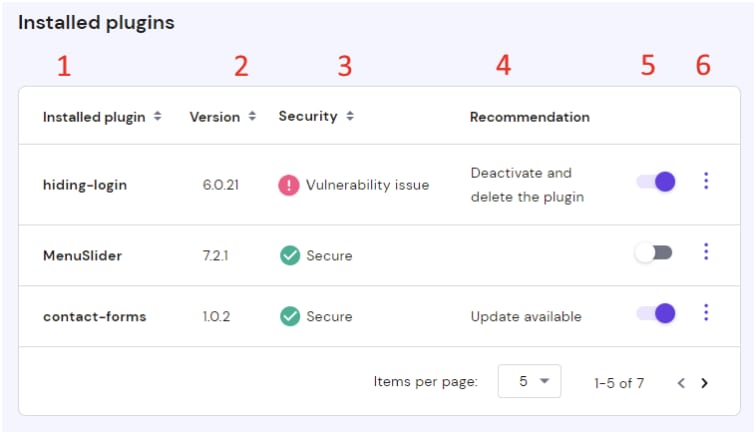Open the three-dot menu for hiding-login
The width and height of the screenshot is (754, 433).
click(x=706, y=181)
